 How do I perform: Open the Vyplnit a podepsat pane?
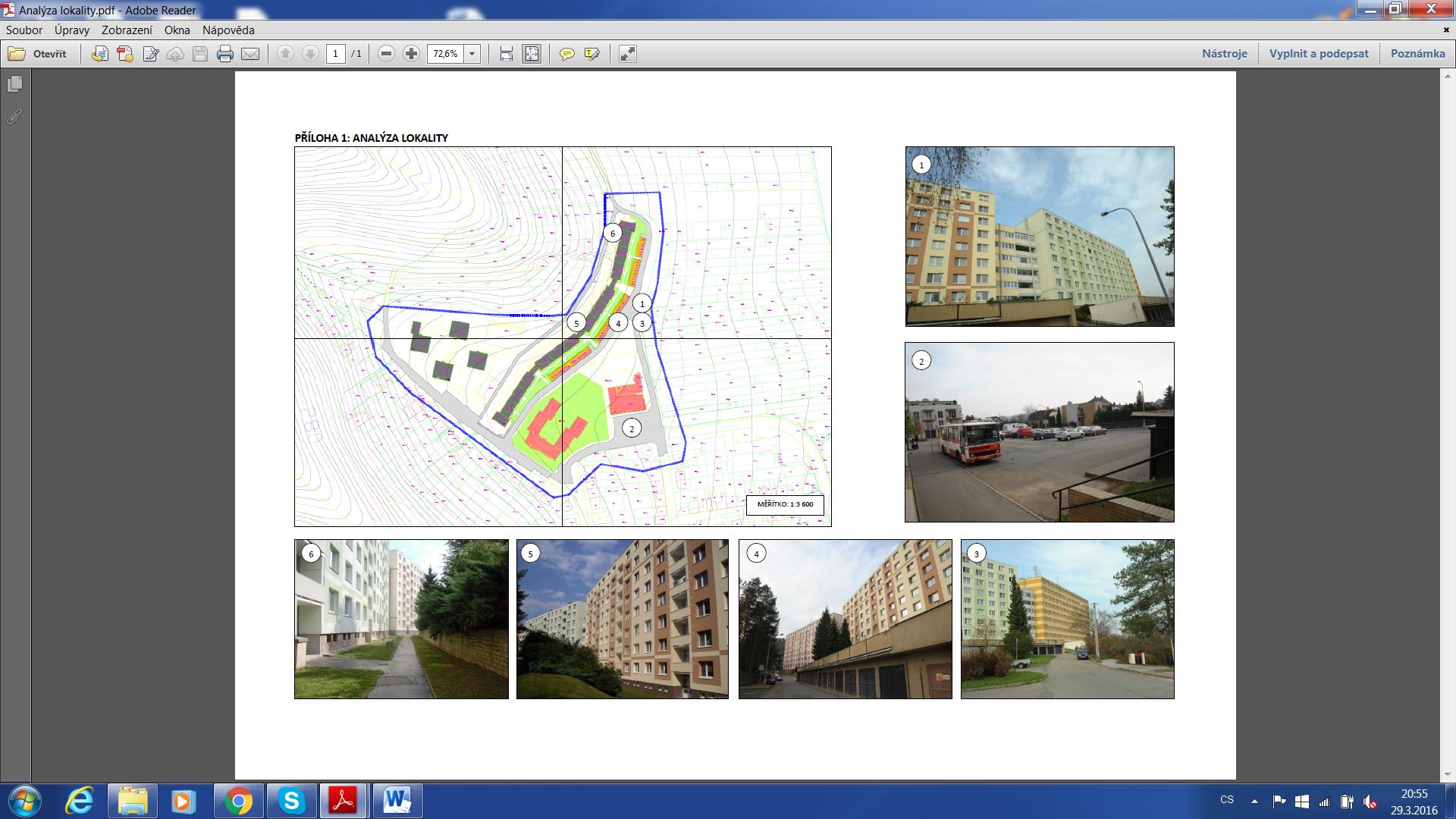pos(1319,54)
